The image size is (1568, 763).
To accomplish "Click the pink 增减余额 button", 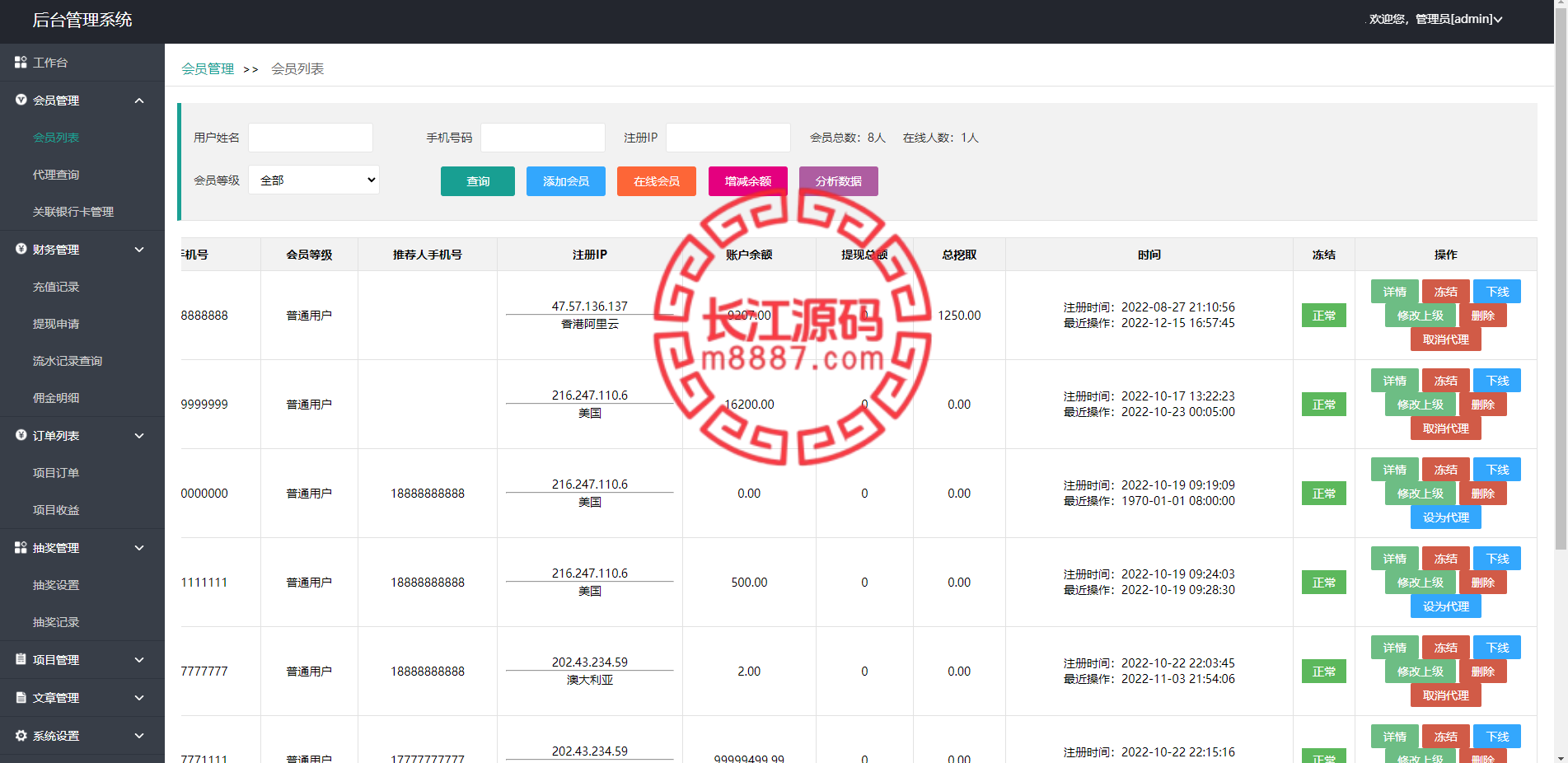I will pos(748,181).
